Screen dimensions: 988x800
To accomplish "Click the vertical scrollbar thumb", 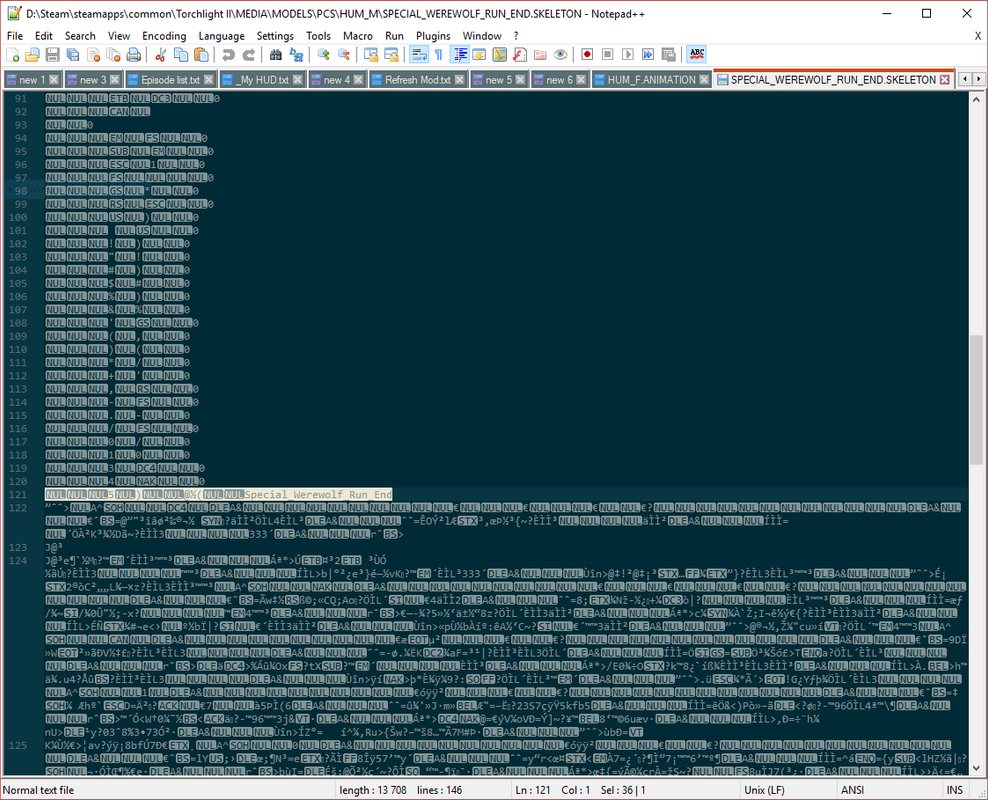I will pos(976,399).
